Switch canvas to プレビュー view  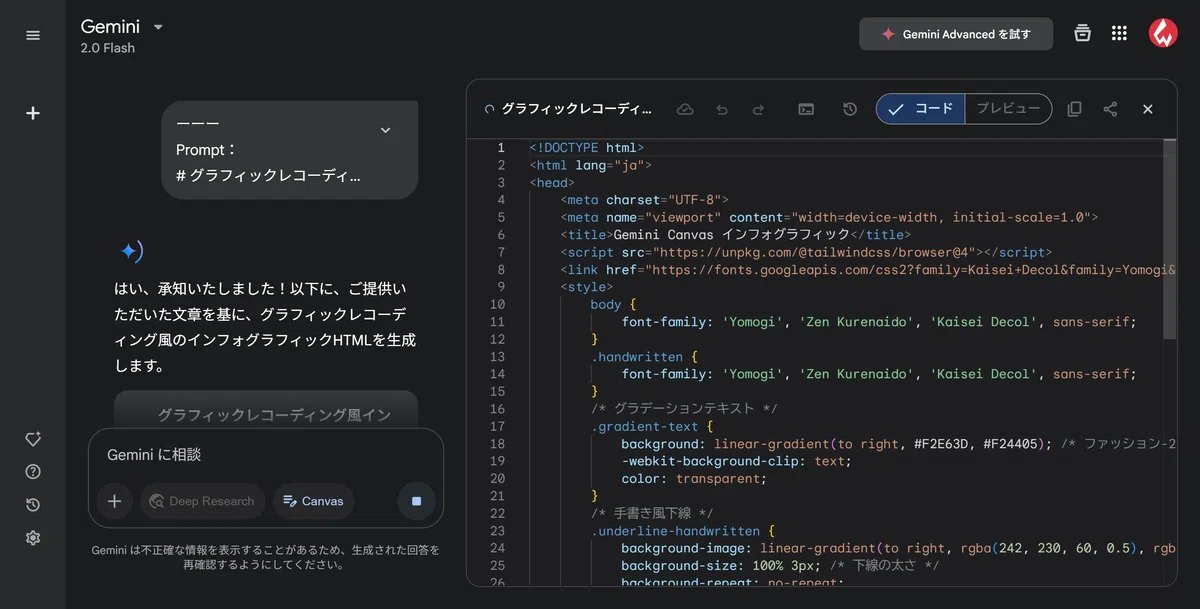pos(1008,109)
